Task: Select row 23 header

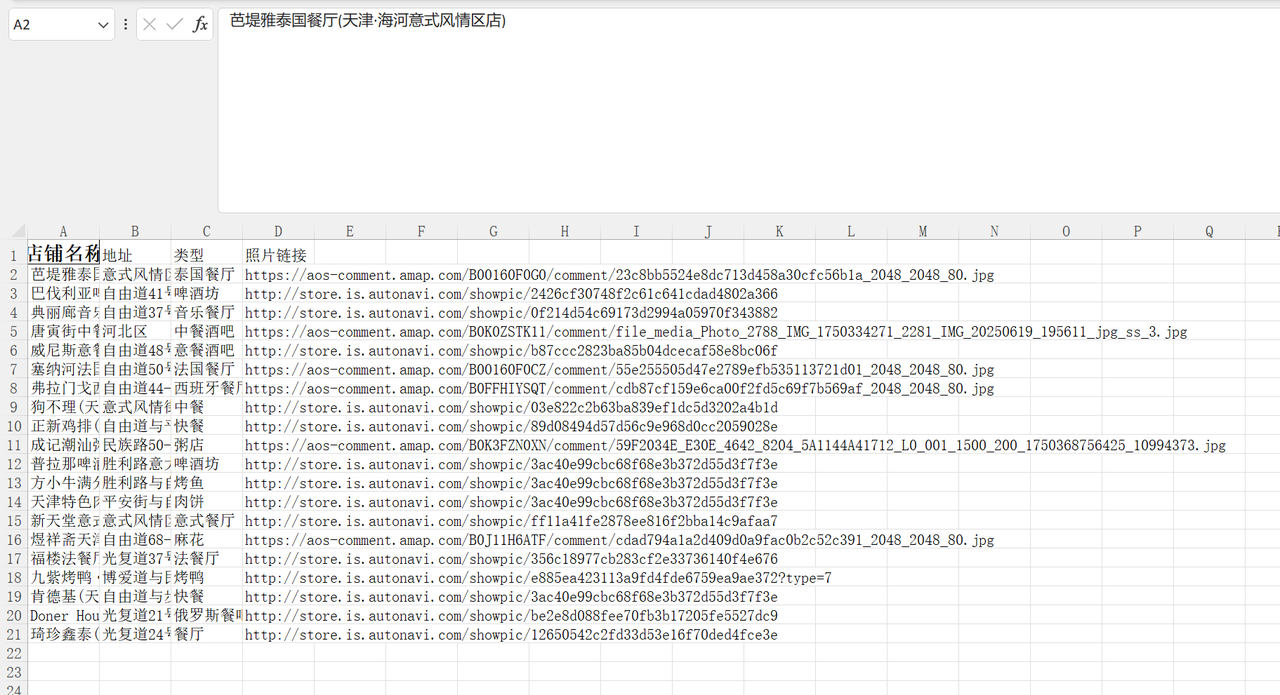Action: click(13, 673)
